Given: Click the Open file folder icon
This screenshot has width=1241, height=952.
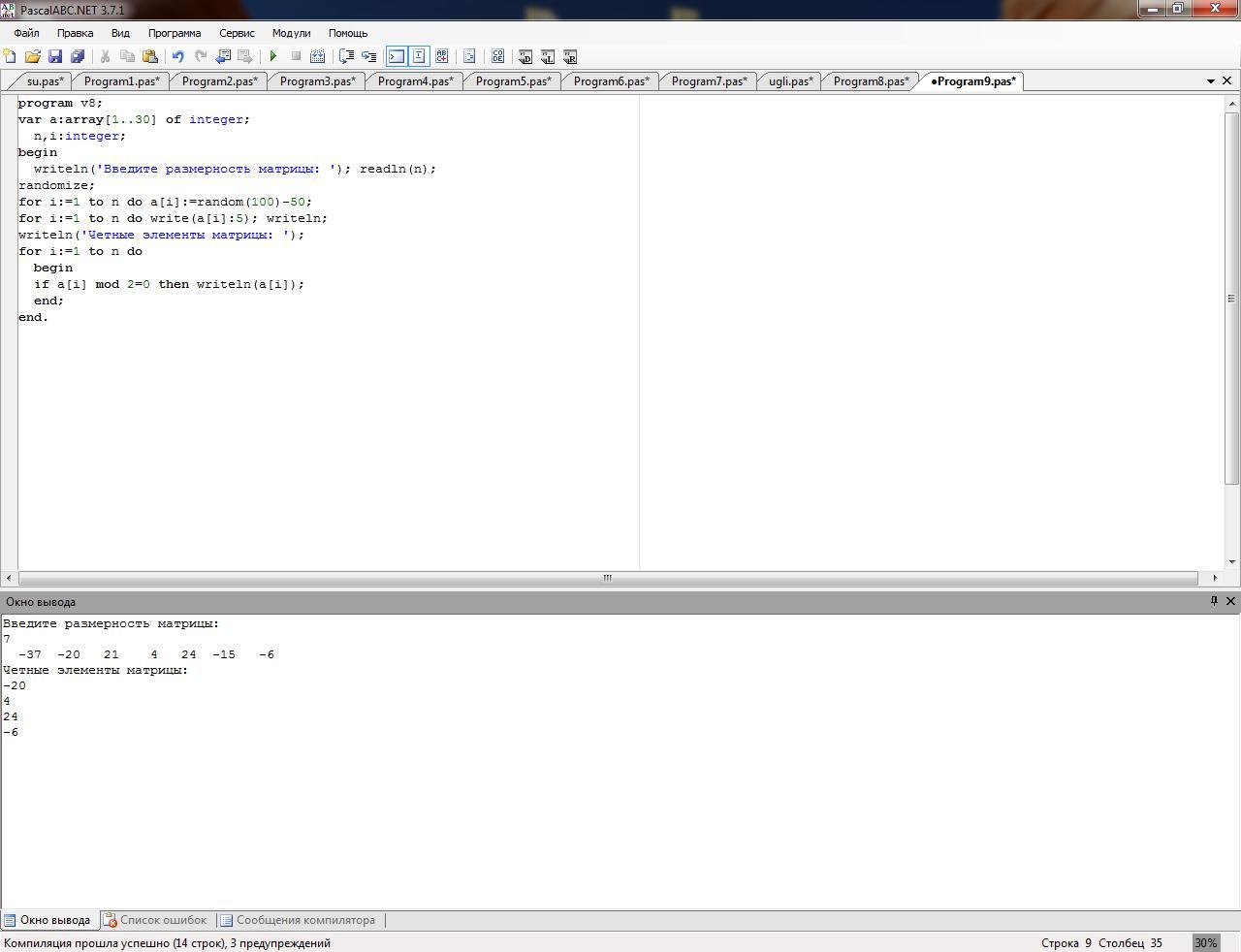Looking at the screenshot, I should pyautogui.click(x=32, y=57).
